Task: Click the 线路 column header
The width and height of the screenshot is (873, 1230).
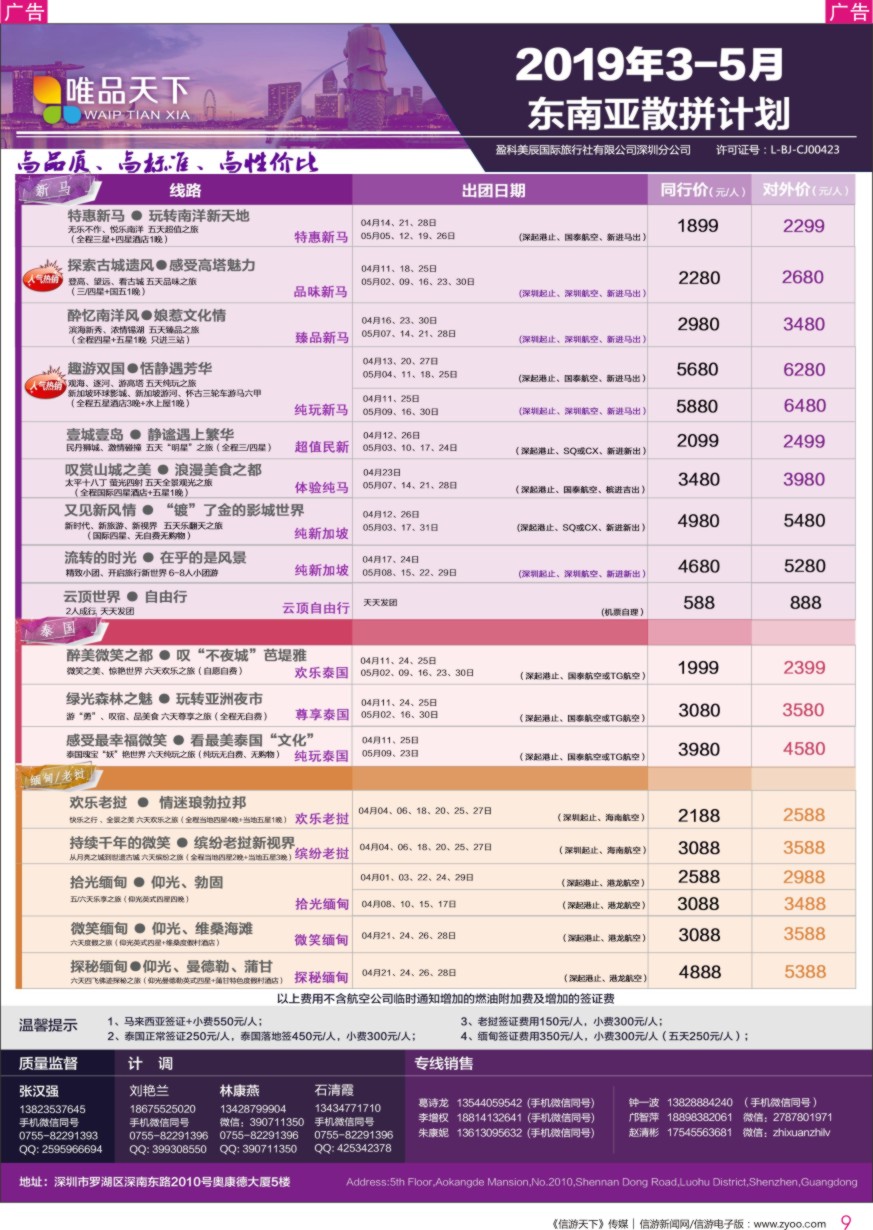Action: [185, 190]
